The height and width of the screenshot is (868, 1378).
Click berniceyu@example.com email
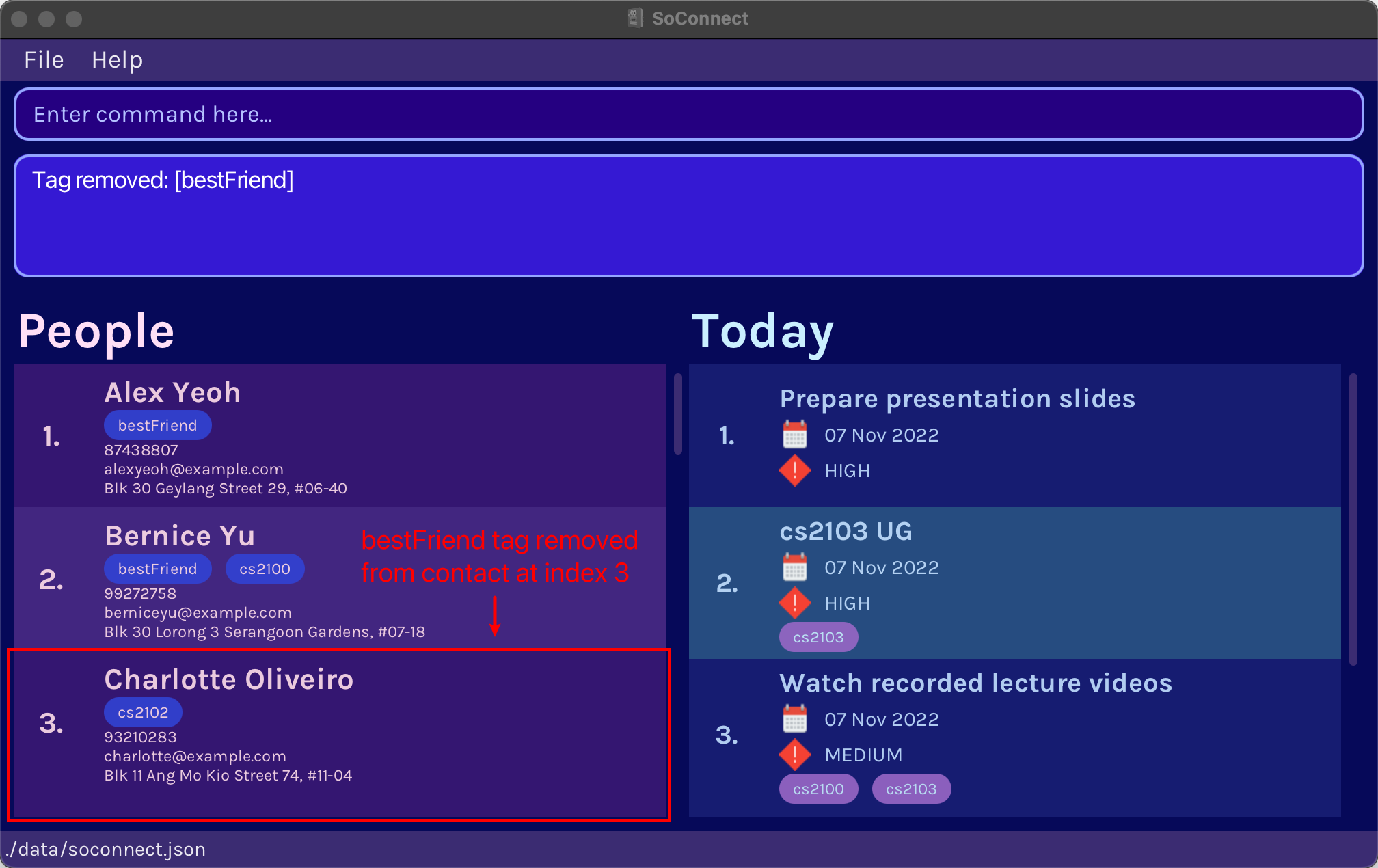(x=198, y=613)
